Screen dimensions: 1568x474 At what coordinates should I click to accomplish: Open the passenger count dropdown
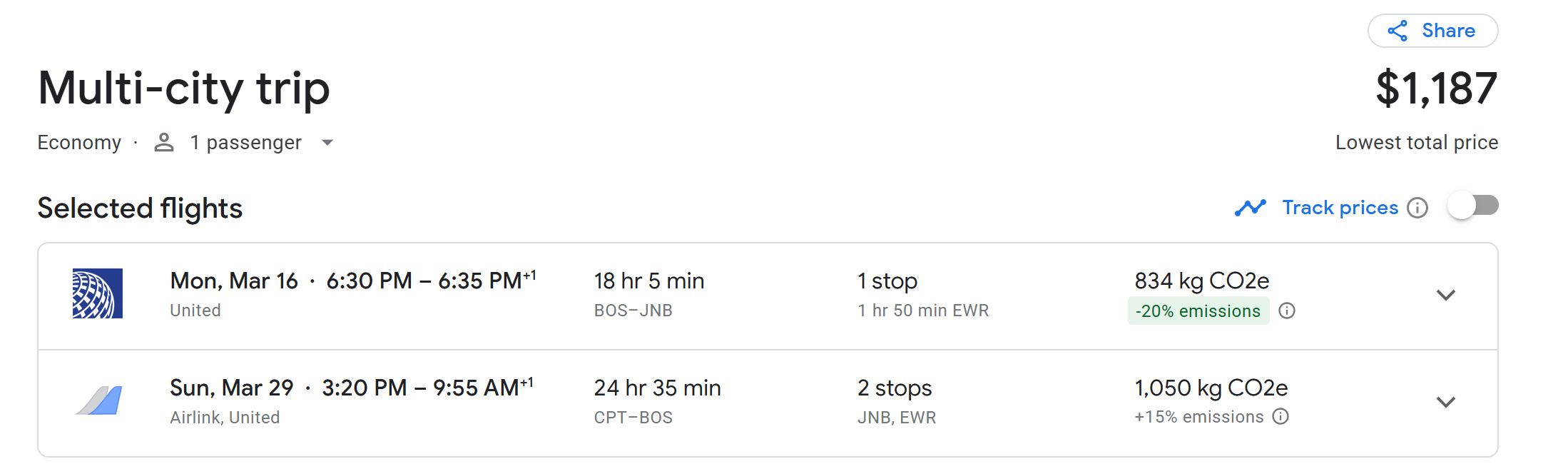(327, 143)
